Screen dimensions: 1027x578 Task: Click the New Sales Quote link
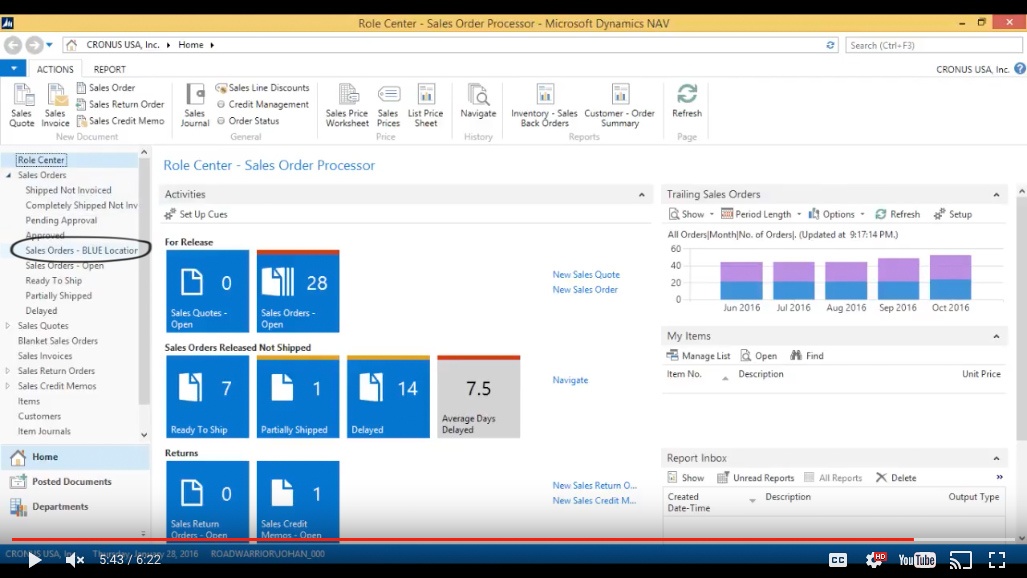586,275
